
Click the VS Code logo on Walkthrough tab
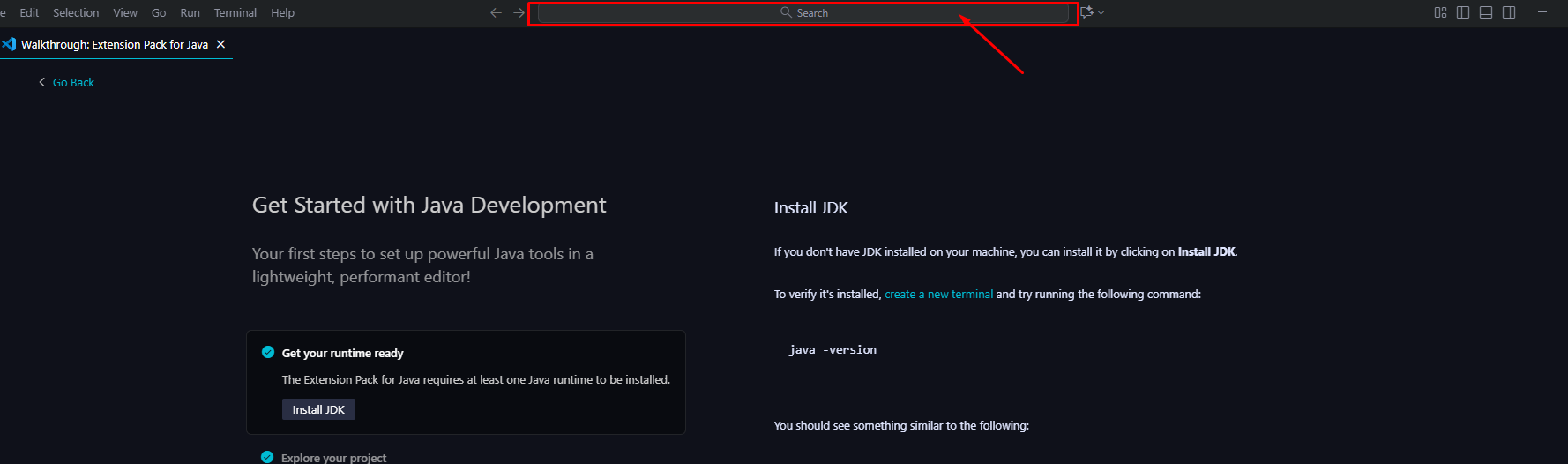point(10,44)
